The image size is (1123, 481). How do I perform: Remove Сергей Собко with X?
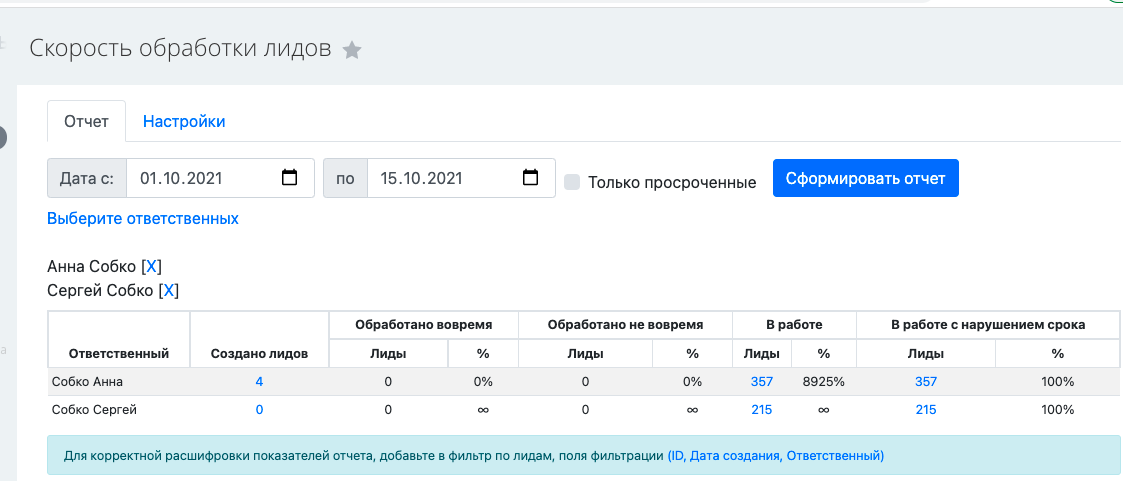(x=169, y=290)
